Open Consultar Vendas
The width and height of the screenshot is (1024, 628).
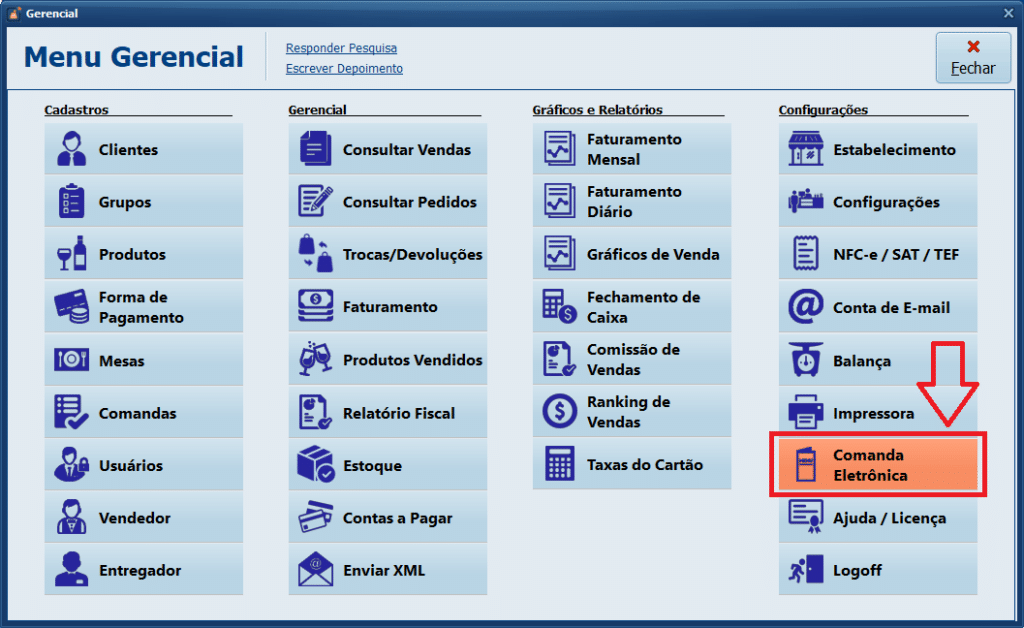[x=387, y=150]
